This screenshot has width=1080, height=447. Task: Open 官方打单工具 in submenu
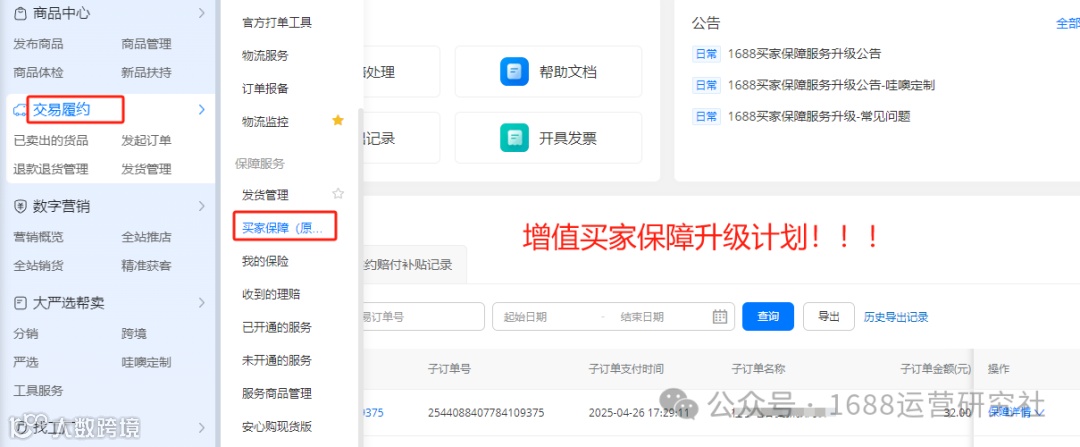(277, 23)
